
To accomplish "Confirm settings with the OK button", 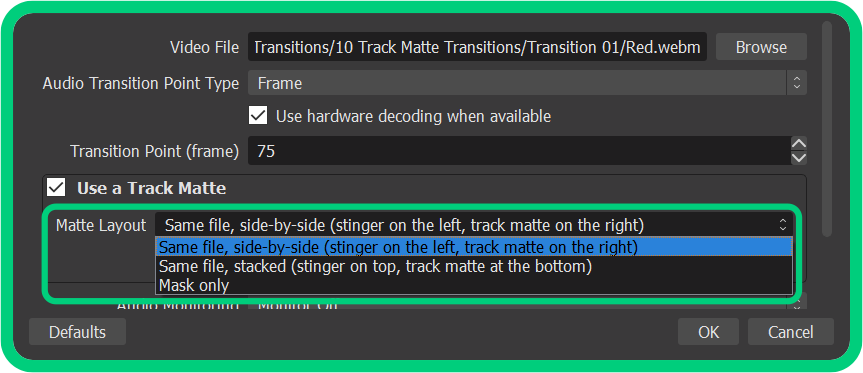I will click(x=708, y=332).
